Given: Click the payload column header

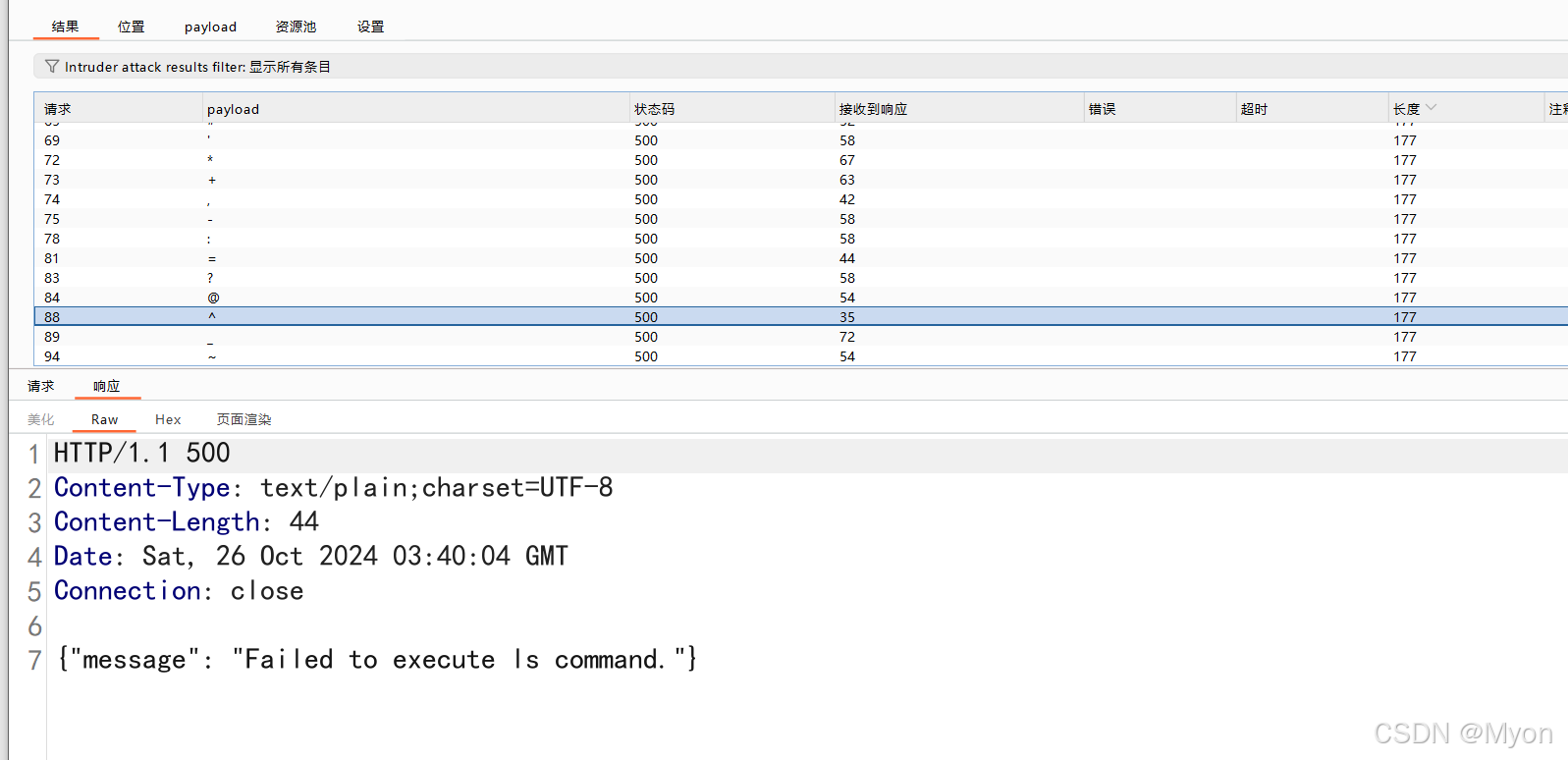Looking at the screenshot, I should (x=233, y=109).
